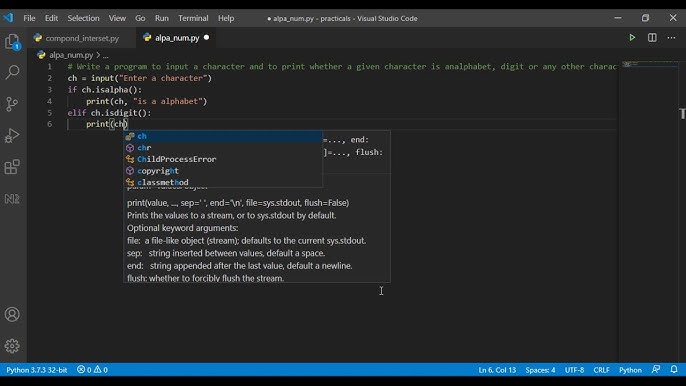Change the CRLF line ending setting
Image resolution: width=686 pixels, height=386 pixels.
[601, 370]
